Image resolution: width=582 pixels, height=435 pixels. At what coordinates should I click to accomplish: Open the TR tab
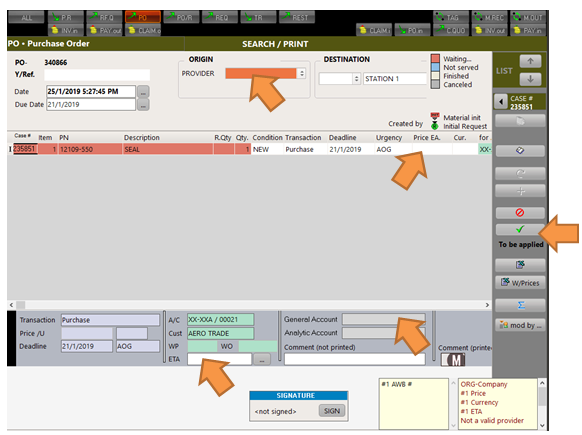(258, 17)
